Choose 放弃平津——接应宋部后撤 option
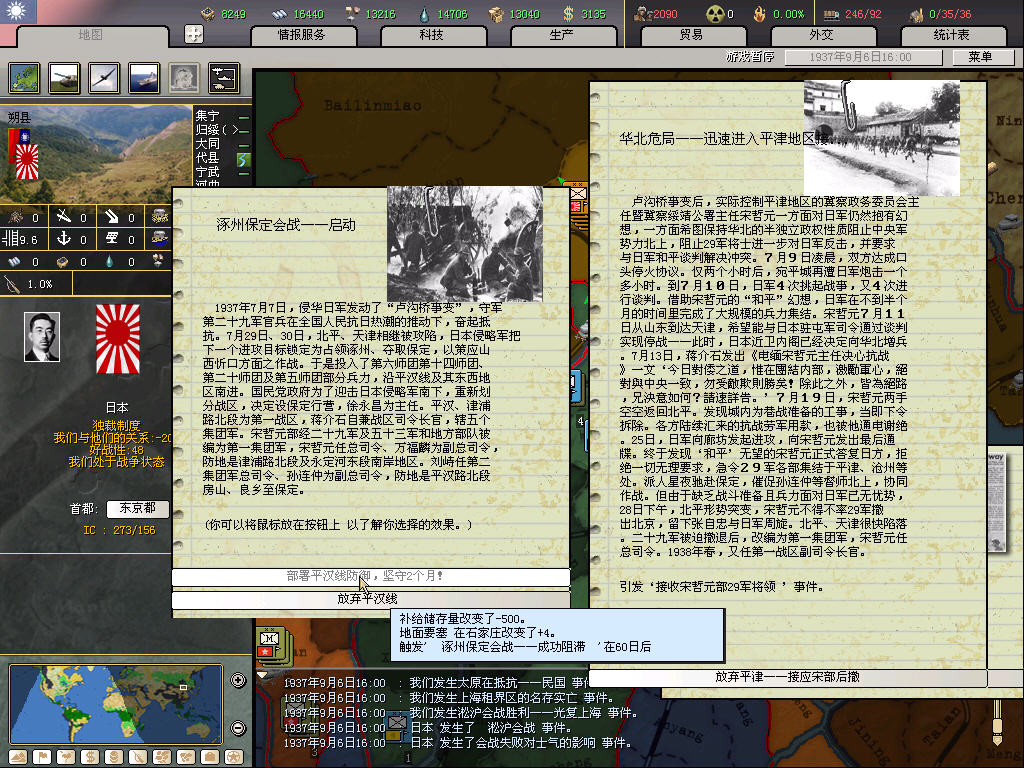Screen dimensions: 1024x768 tap(787, 677)
